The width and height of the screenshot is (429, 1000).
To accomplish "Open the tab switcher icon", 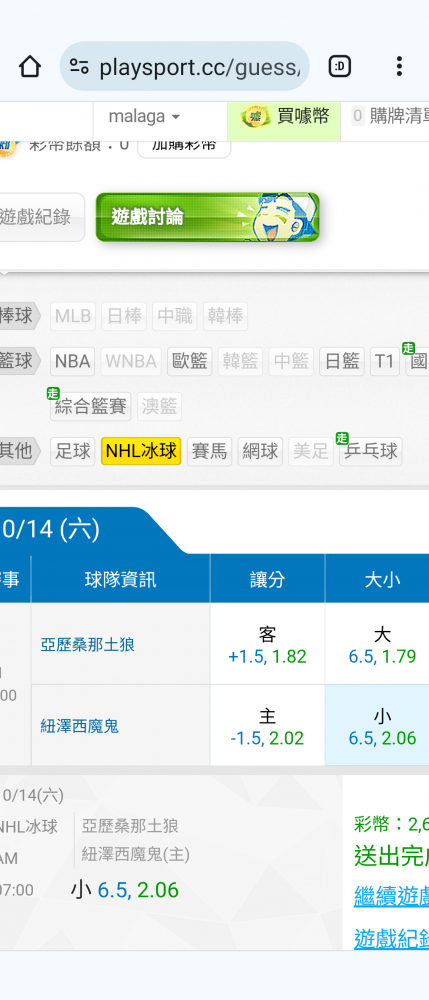I will tap(340, 66).
